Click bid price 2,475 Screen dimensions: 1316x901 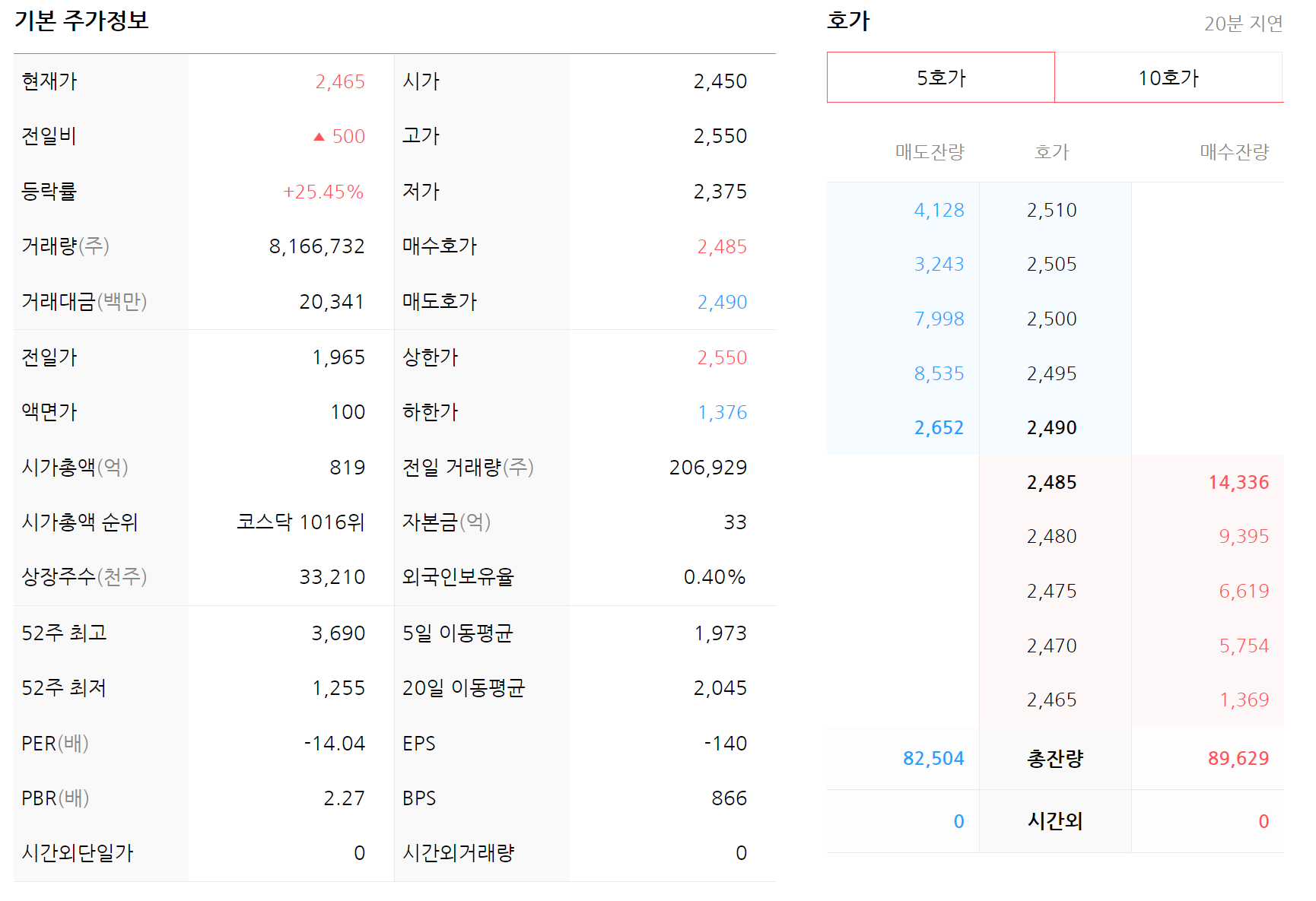click(x=1052, y=592)
